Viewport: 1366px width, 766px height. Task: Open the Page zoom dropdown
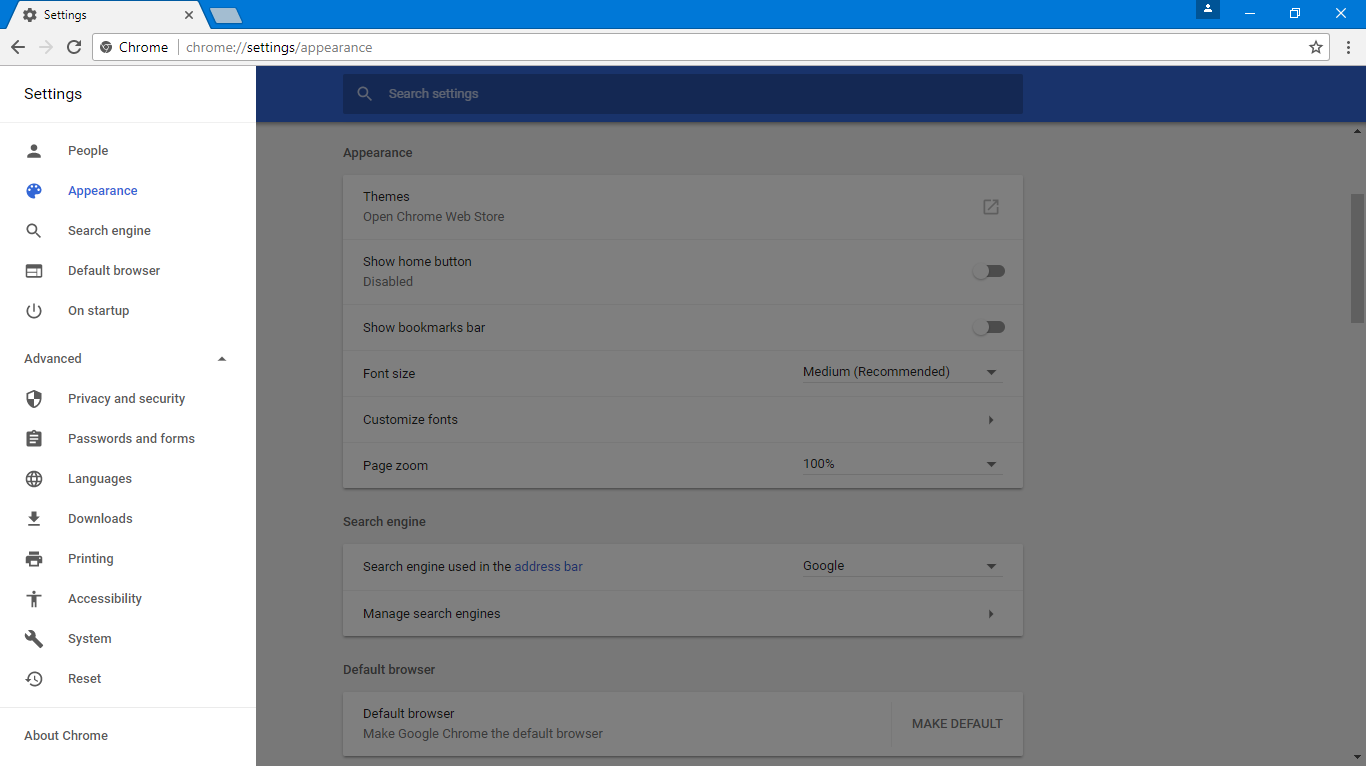coord(902,464)
